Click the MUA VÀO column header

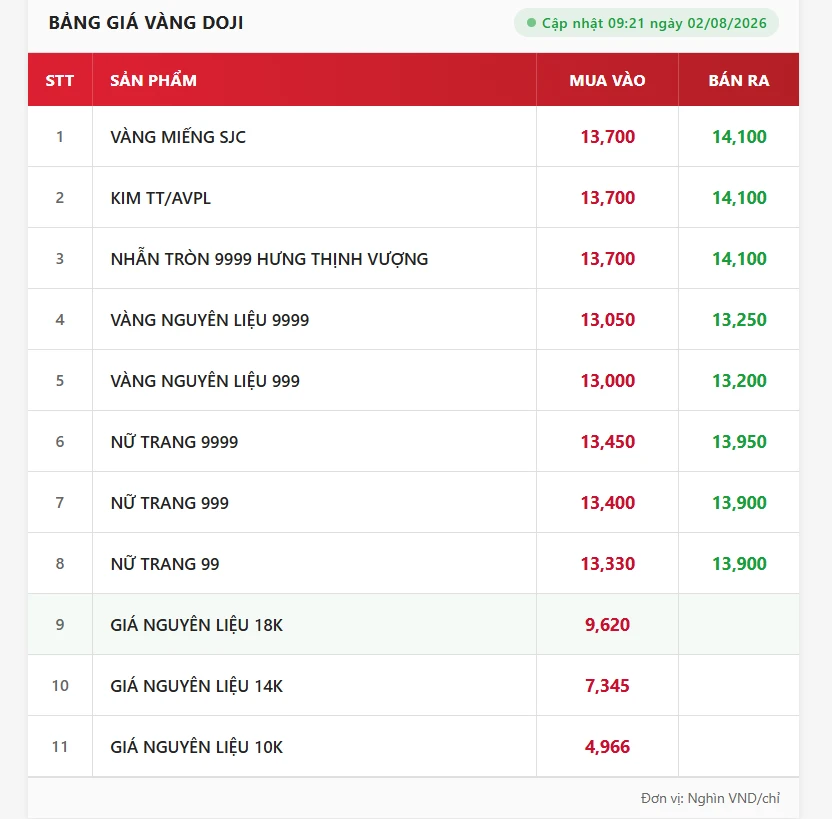click(607, 81)
